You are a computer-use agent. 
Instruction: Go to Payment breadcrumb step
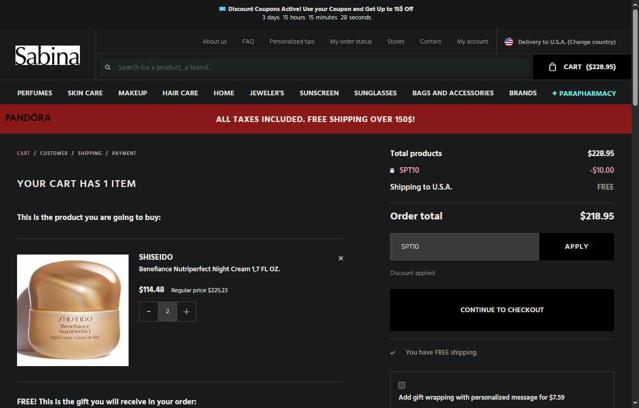tap(124, 153)
